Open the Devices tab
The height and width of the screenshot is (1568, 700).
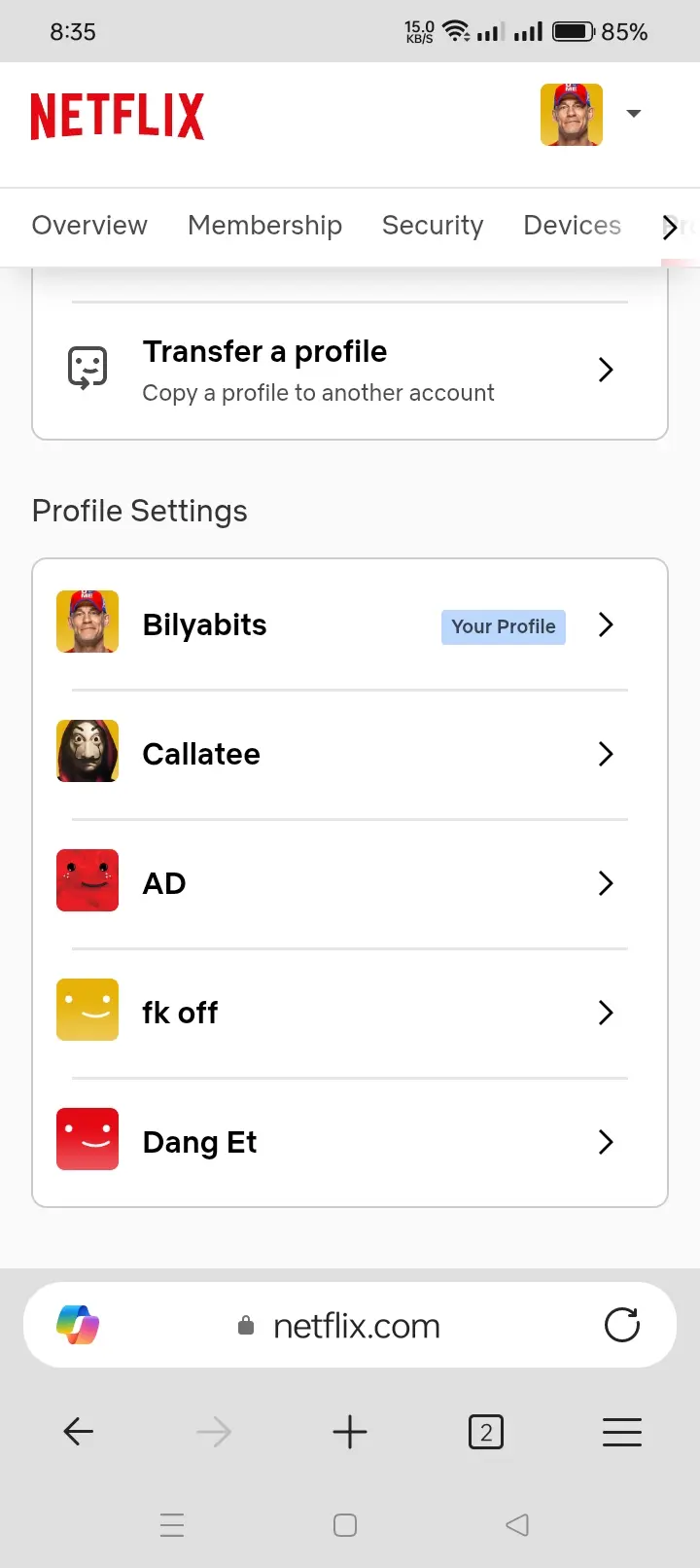[573, 226]
